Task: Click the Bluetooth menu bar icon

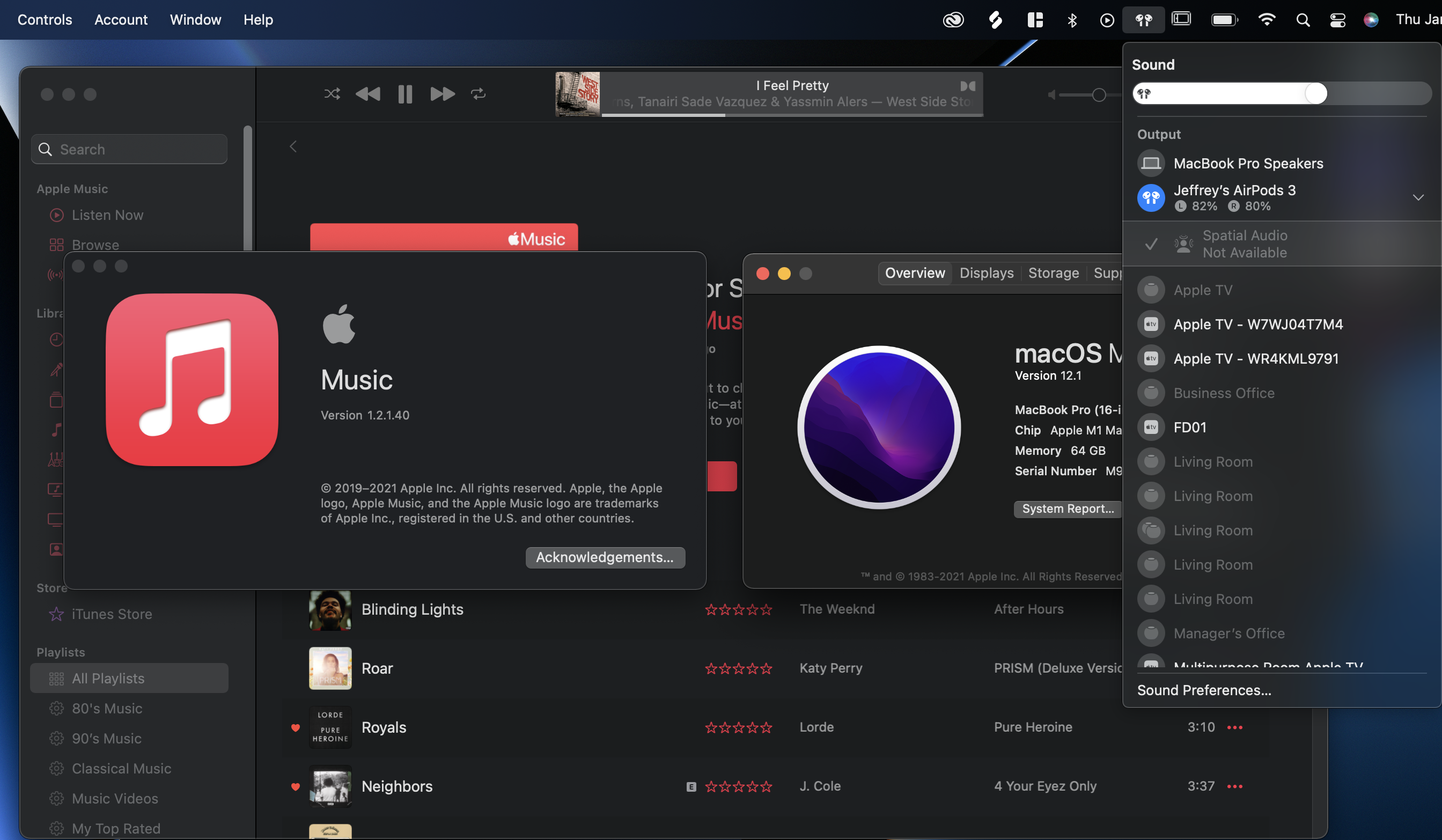Action: (x=1072, y=20)
